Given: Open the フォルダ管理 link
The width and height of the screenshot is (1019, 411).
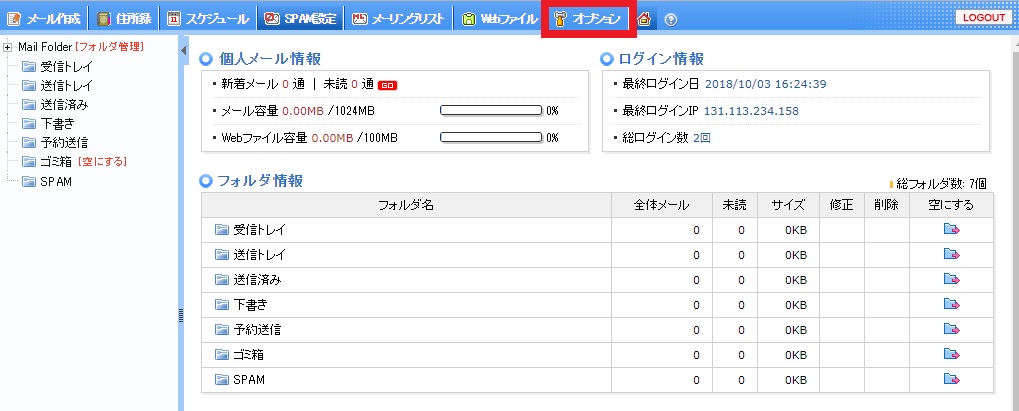Looking at the screenshot, I should (110, 47).
